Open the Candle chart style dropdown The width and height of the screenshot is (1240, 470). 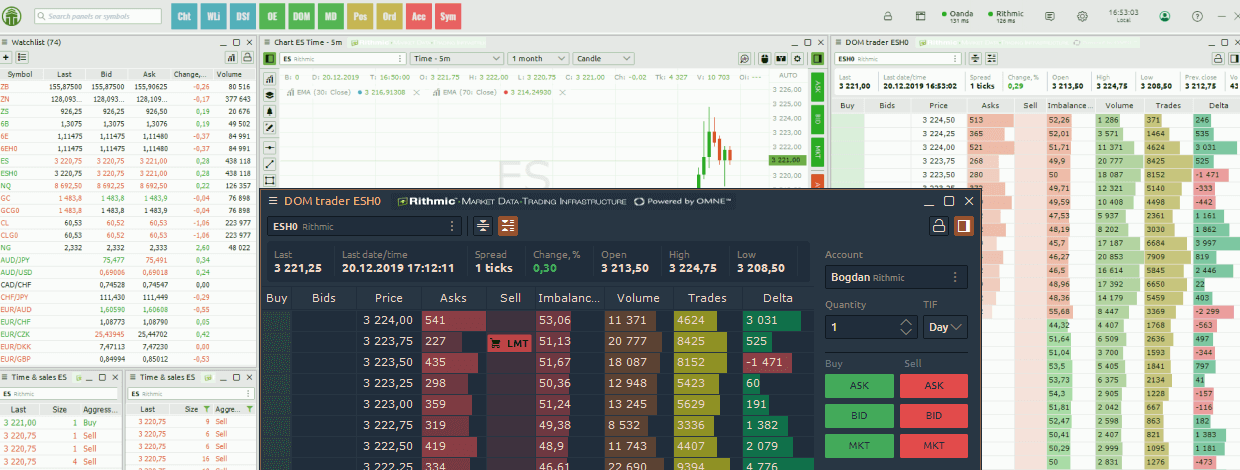coord(603,59)
